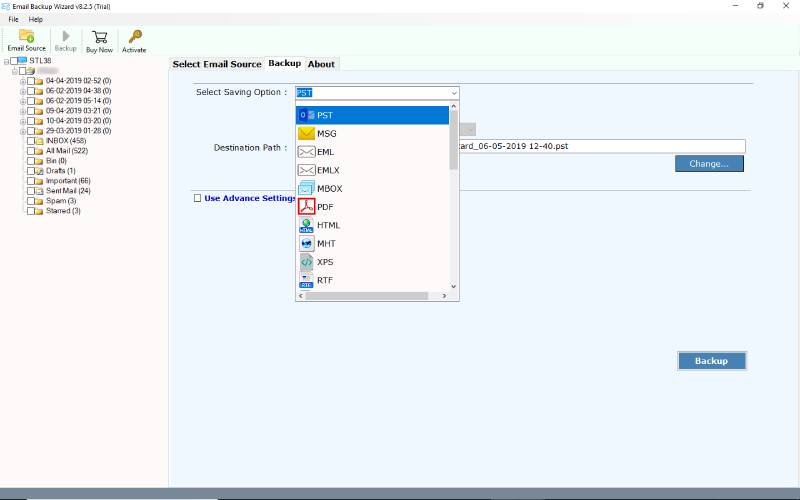Screen dimensions: 800x500
Task: Expand the 06-02-2019 04-38 folder
Action: point(23,91)
